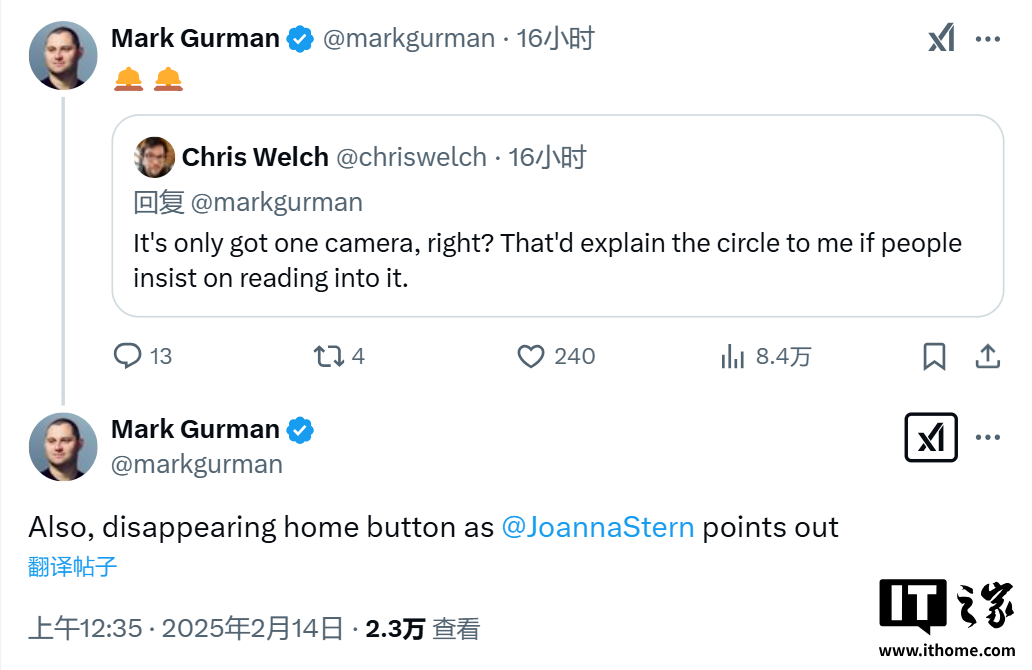Screen dimensions: 1032x670
Task: Open Mark Gurman's lower profile avatar
Action: (63, 446)
